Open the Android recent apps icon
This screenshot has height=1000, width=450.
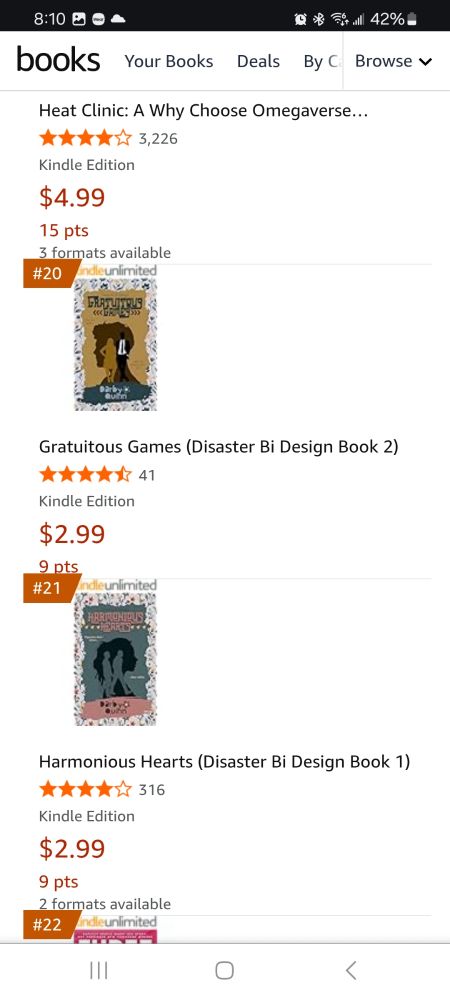click(x=98, y=970)
